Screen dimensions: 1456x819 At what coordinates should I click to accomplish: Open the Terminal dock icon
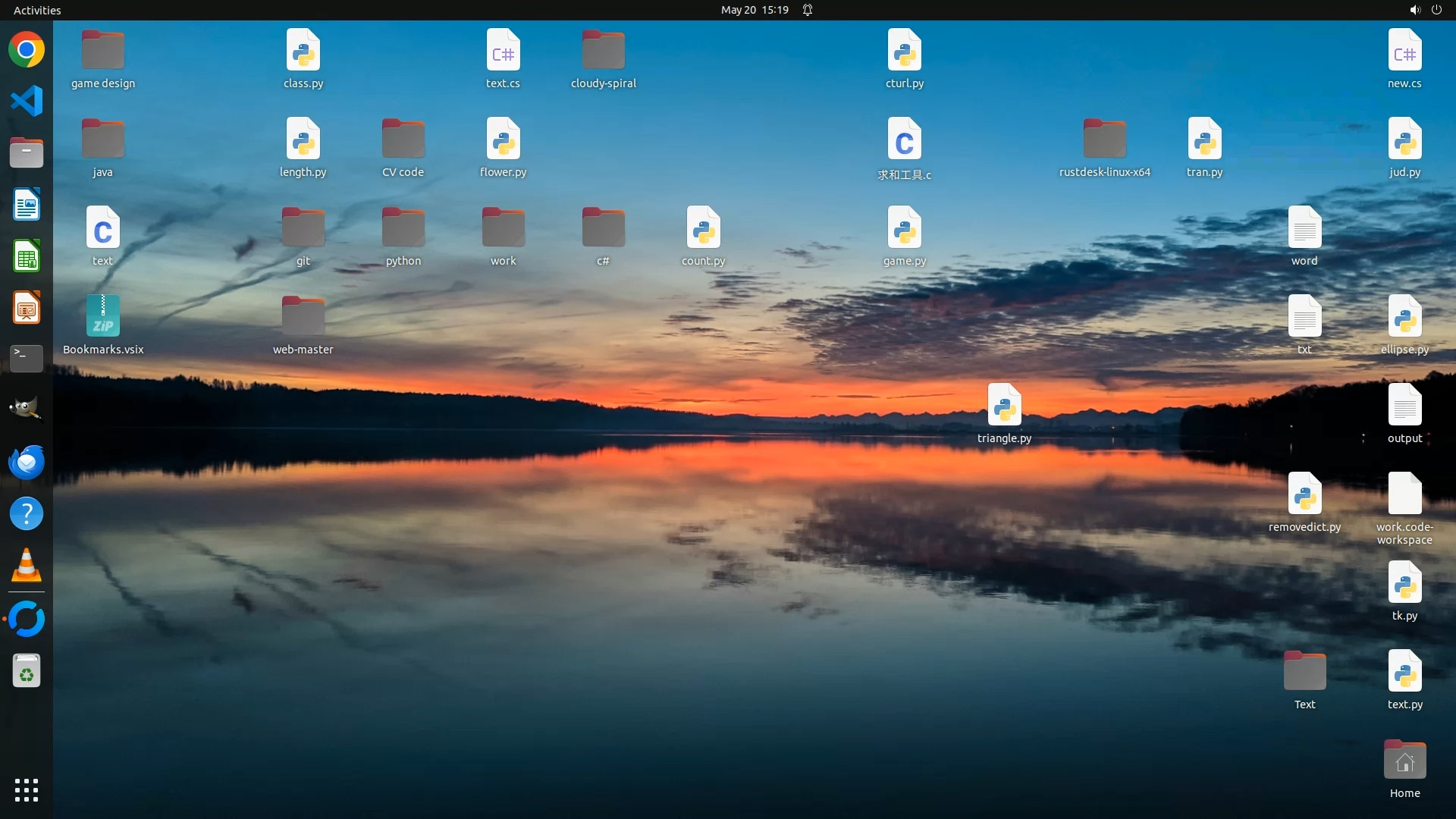27,358
